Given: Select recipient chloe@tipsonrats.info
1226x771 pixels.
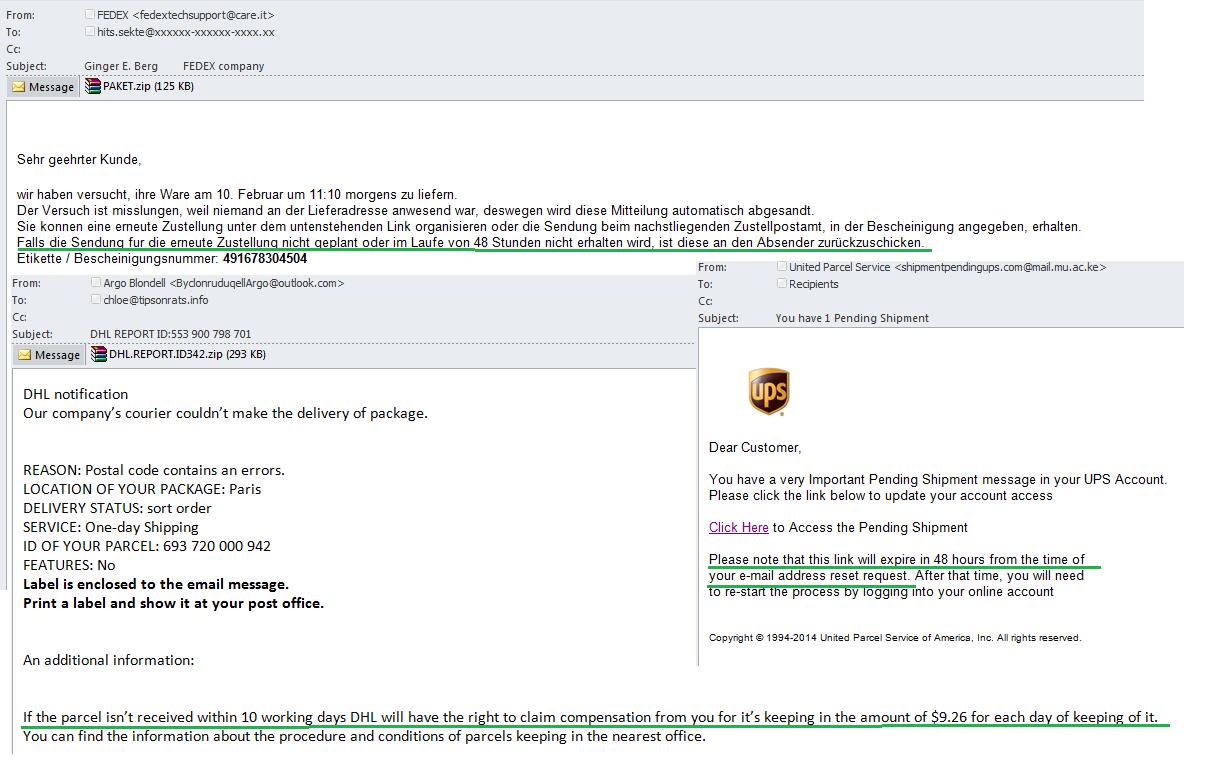Looking at the screenshot, I should point(156,300).
